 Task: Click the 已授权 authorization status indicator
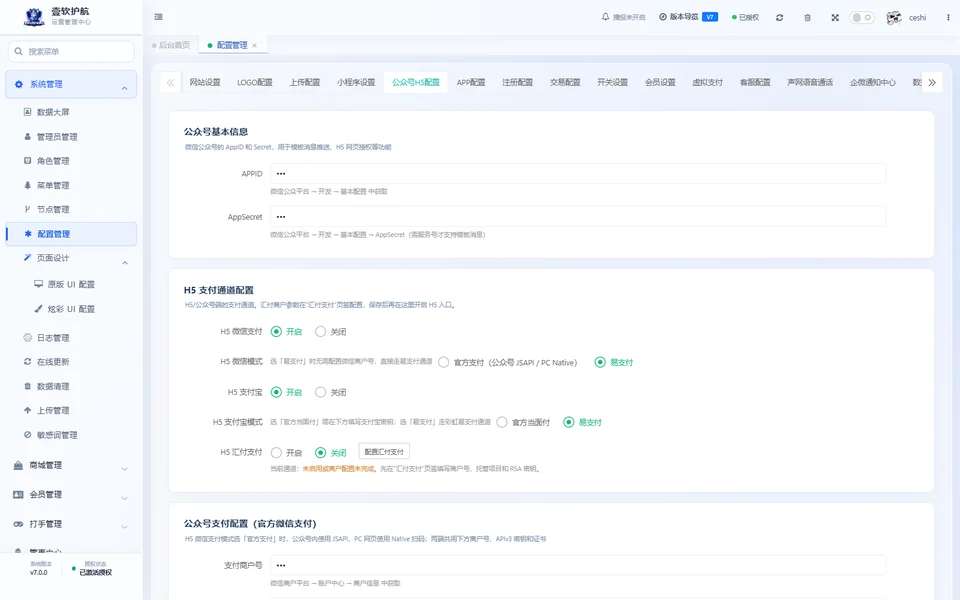point(745,17)
